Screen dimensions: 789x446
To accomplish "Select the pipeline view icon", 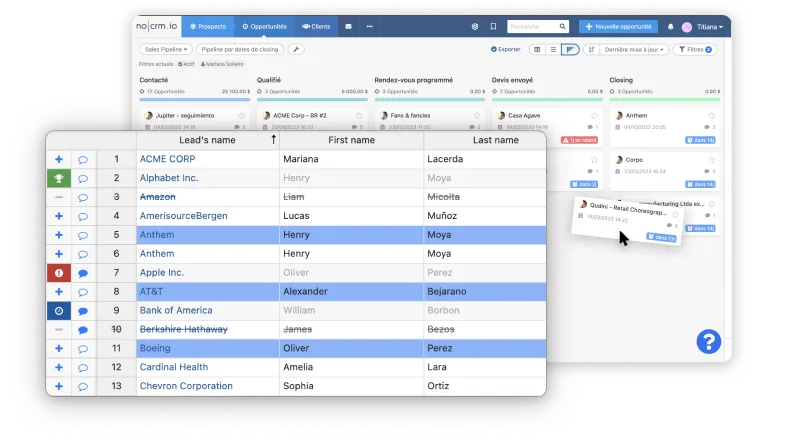I will pyautogui.click(x=570, y=49).
